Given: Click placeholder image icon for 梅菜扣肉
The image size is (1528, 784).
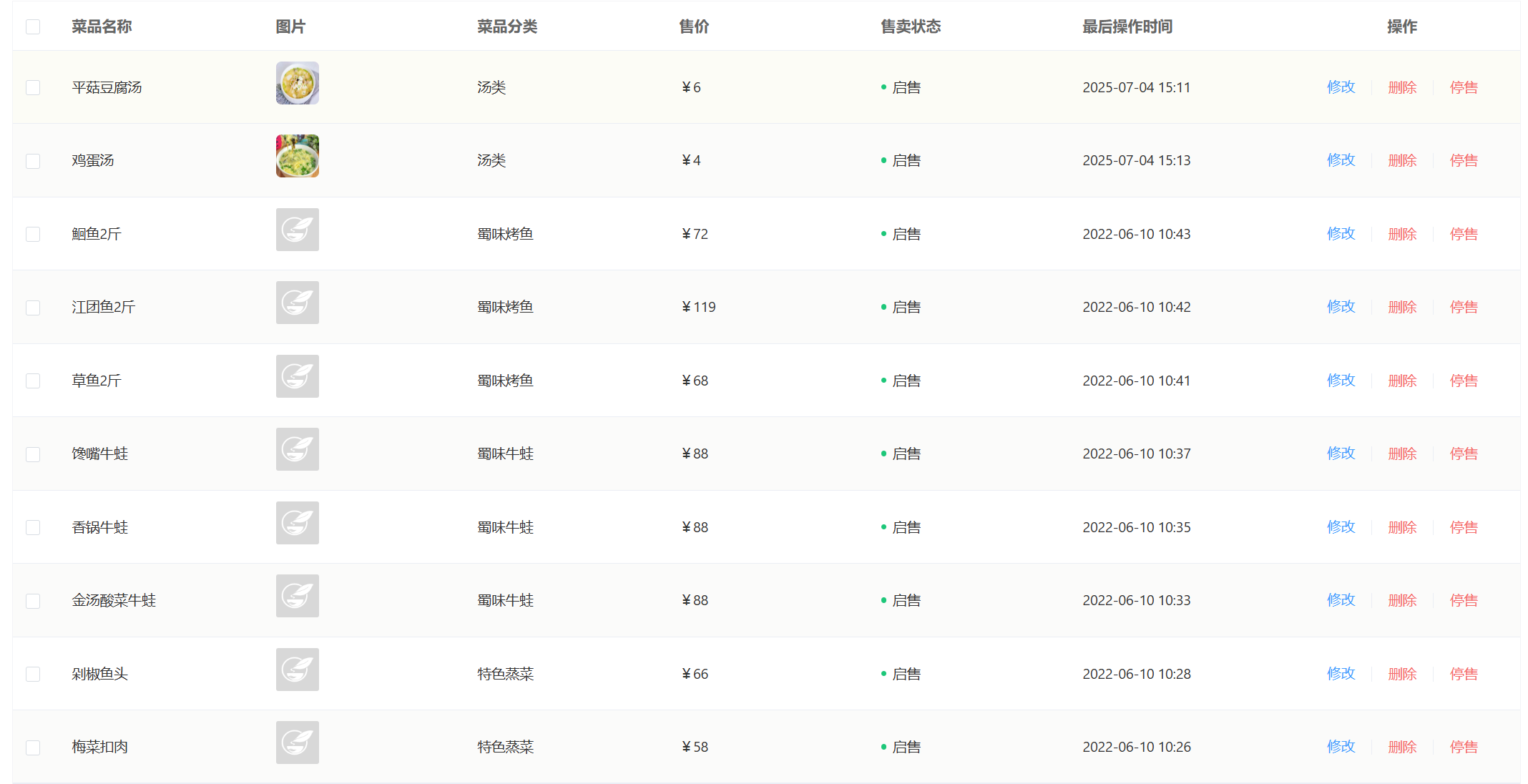Looking at the screenshot, I should [297, 743].
